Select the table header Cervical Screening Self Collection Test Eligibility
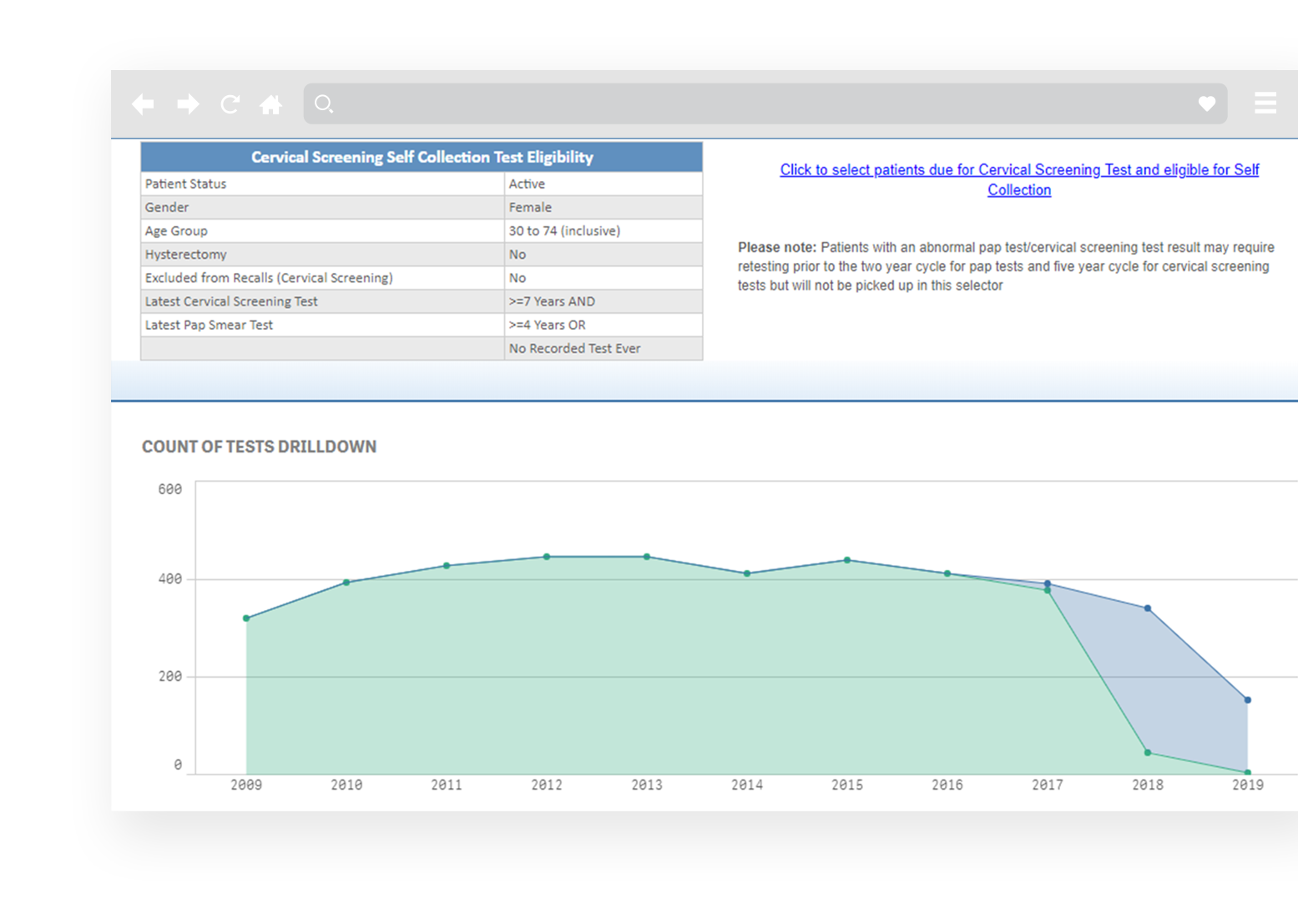The height and width of the screenshot is (924, 1298). 422,157
